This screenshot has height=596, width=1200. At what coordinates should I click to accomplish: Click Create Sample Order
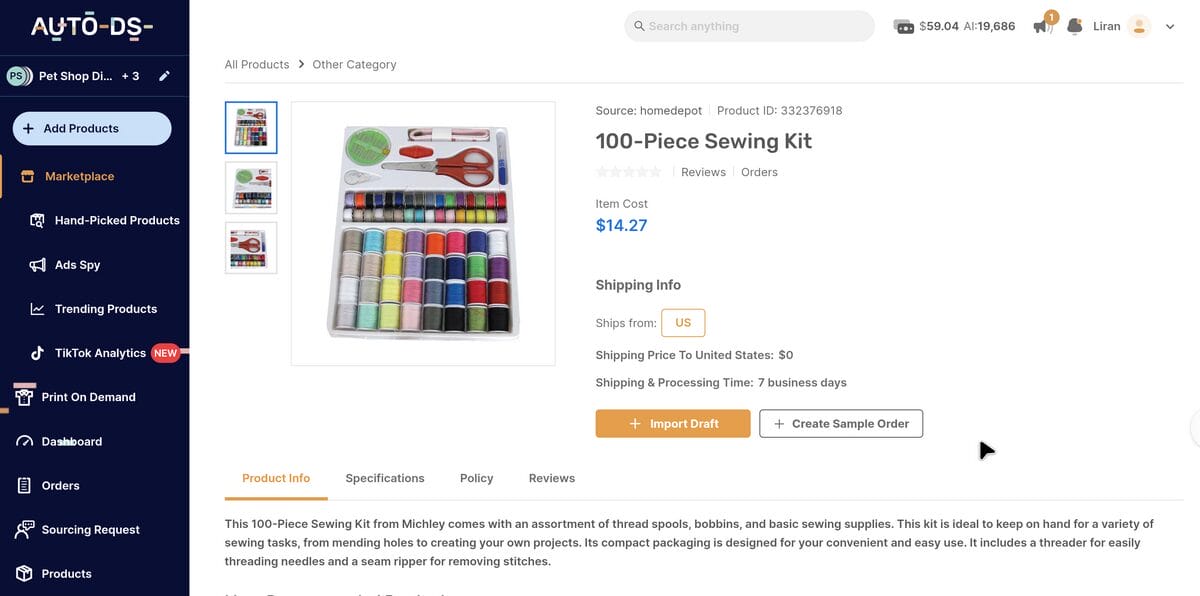click(841, 423)
